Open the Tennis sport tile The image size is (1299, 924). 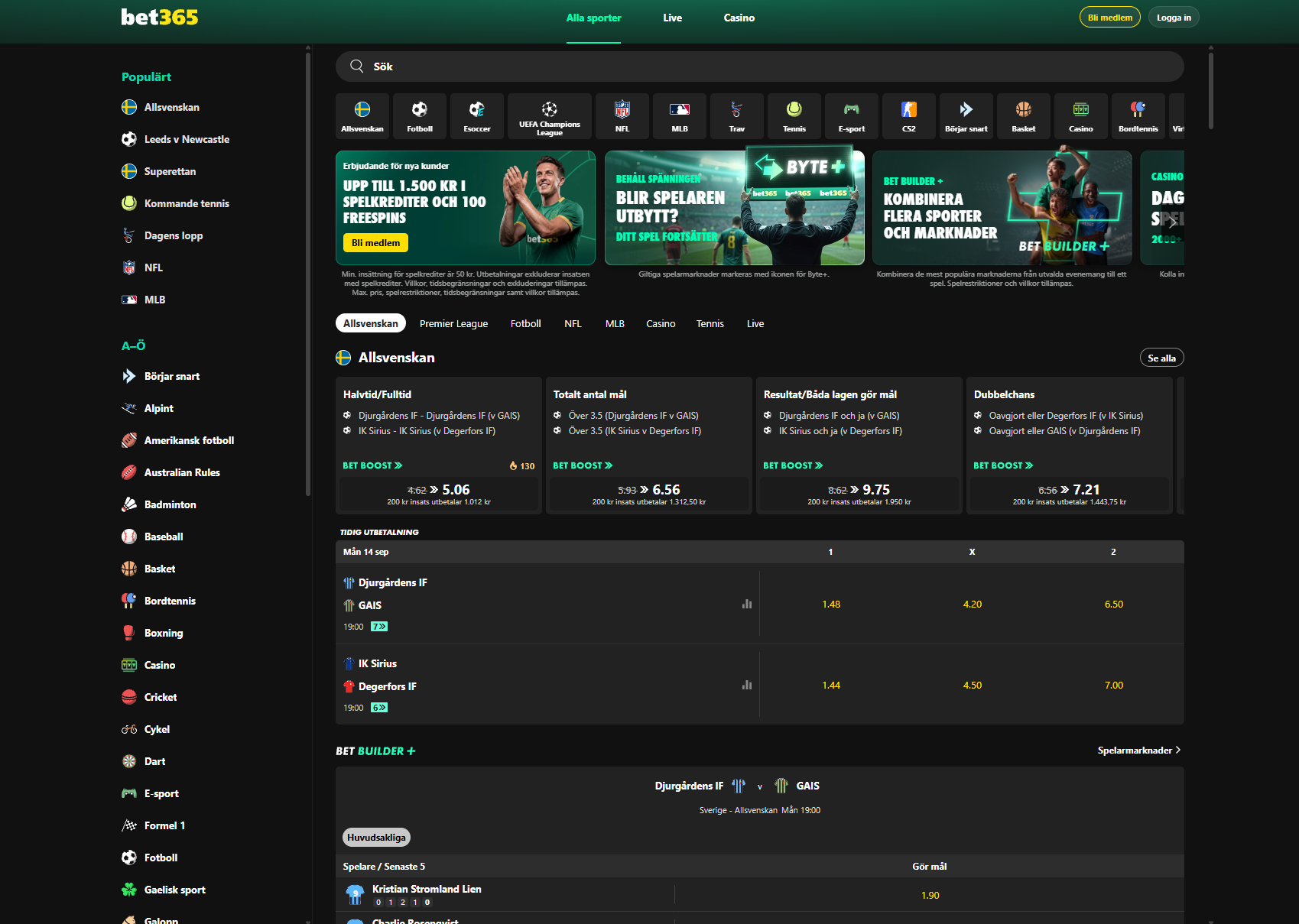[x=794, y=116]
